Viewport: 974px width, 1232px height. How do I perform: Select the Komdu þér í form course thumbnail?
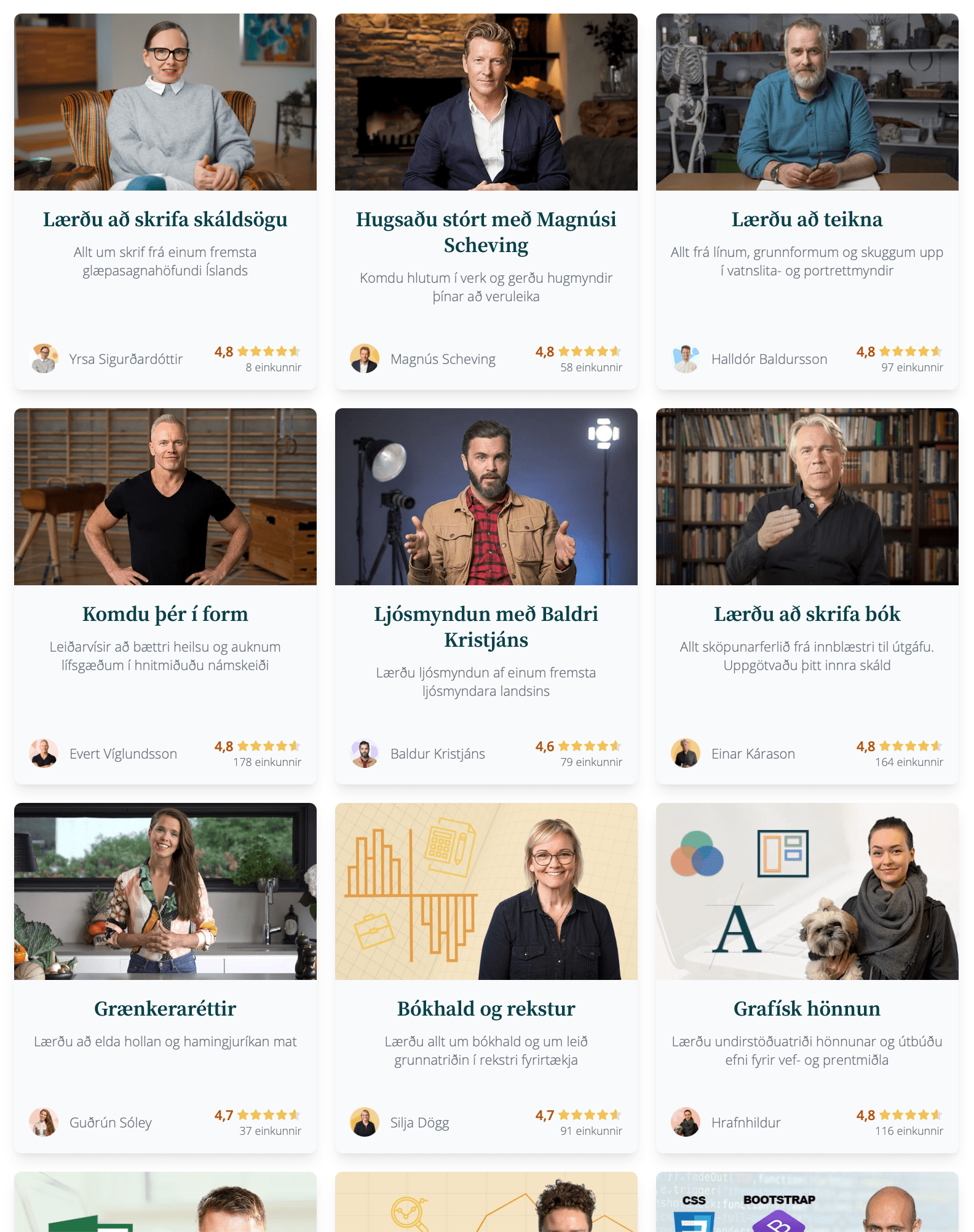click(x=165, y=497)
